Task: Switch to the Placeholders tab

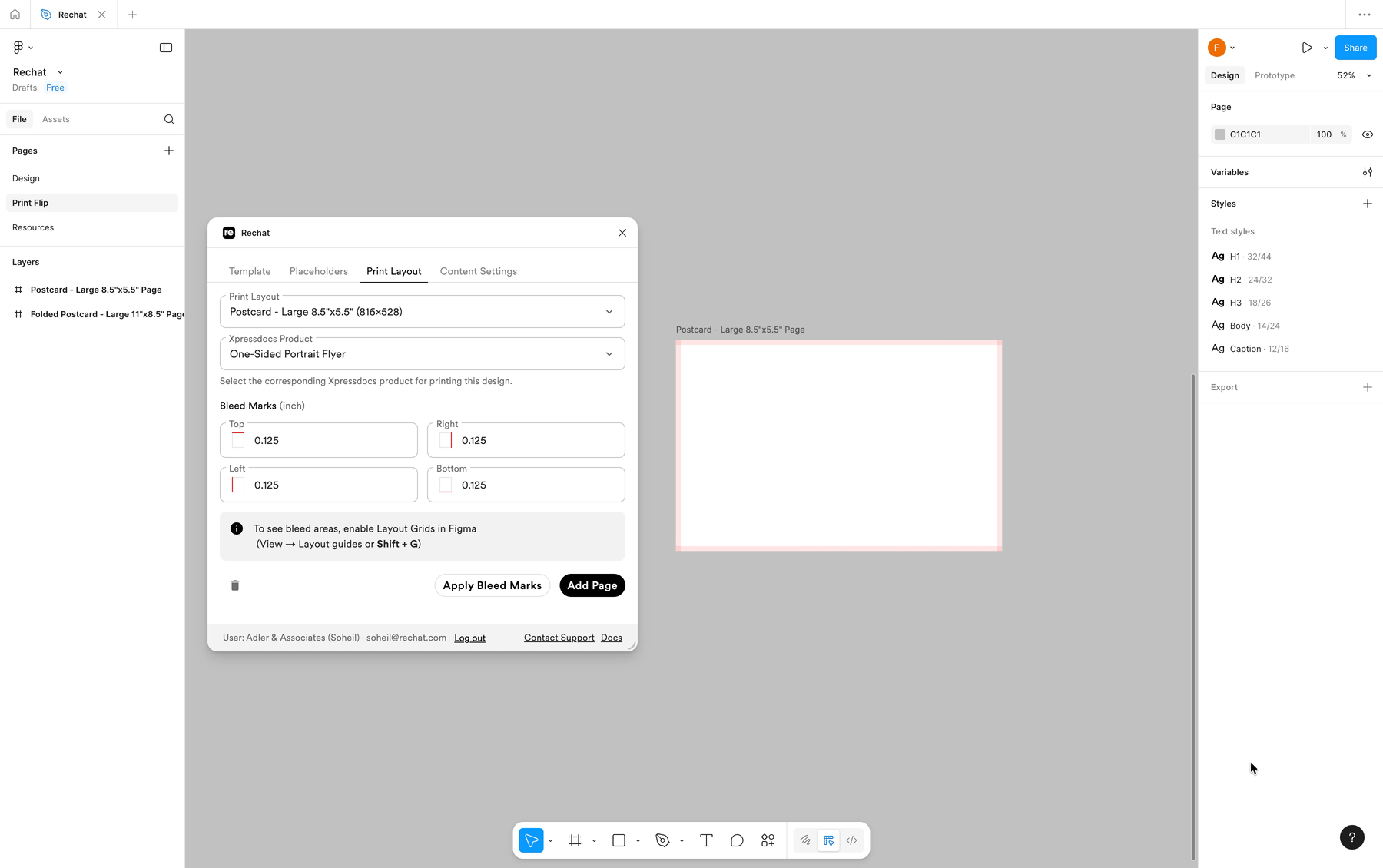Action: tap(318, 271)
